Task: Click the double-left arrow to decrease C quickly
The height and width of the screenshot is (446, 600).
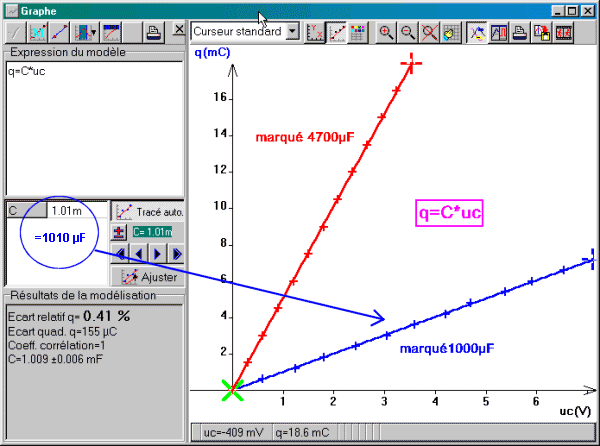Action: click(x=121, y=253)
